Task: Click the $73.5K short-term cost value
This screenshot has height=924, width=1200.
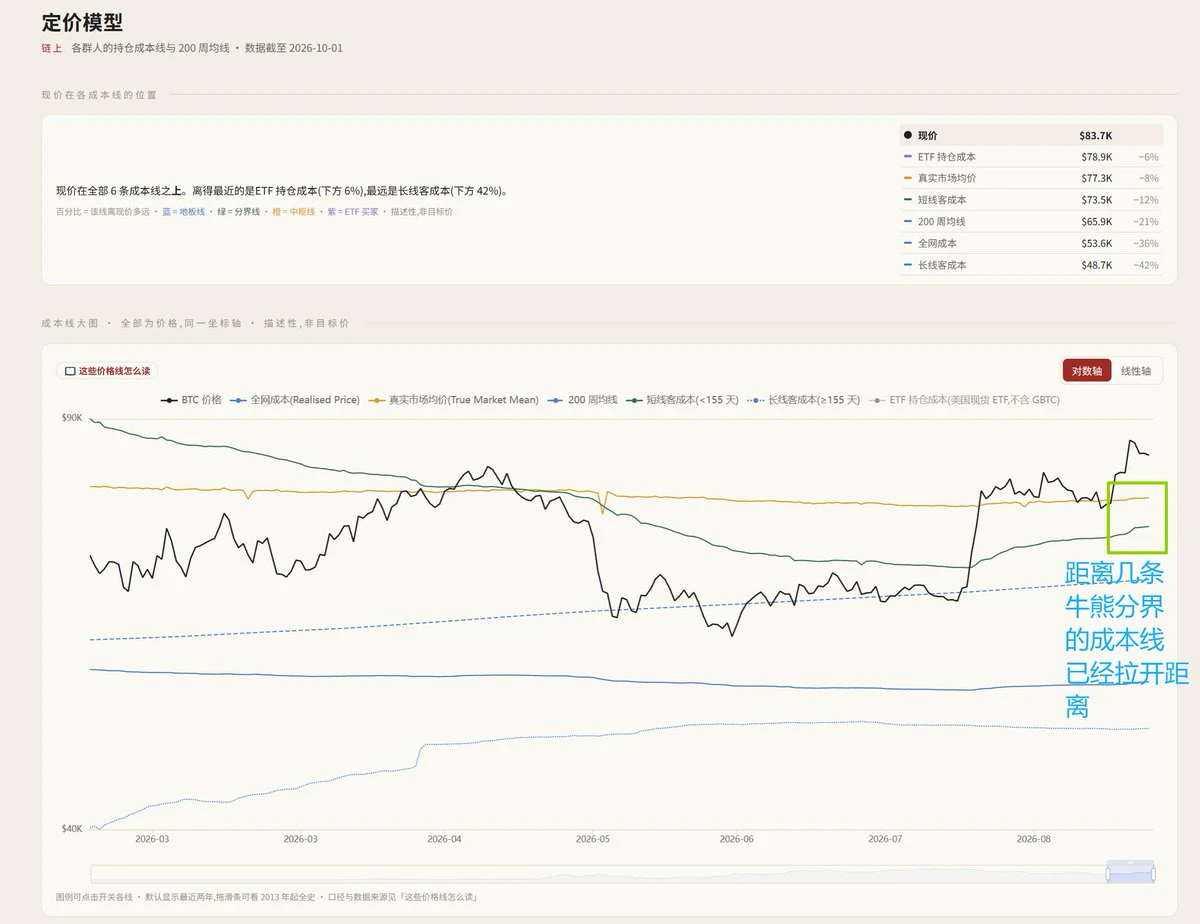Action: [x=1096, y=200]
